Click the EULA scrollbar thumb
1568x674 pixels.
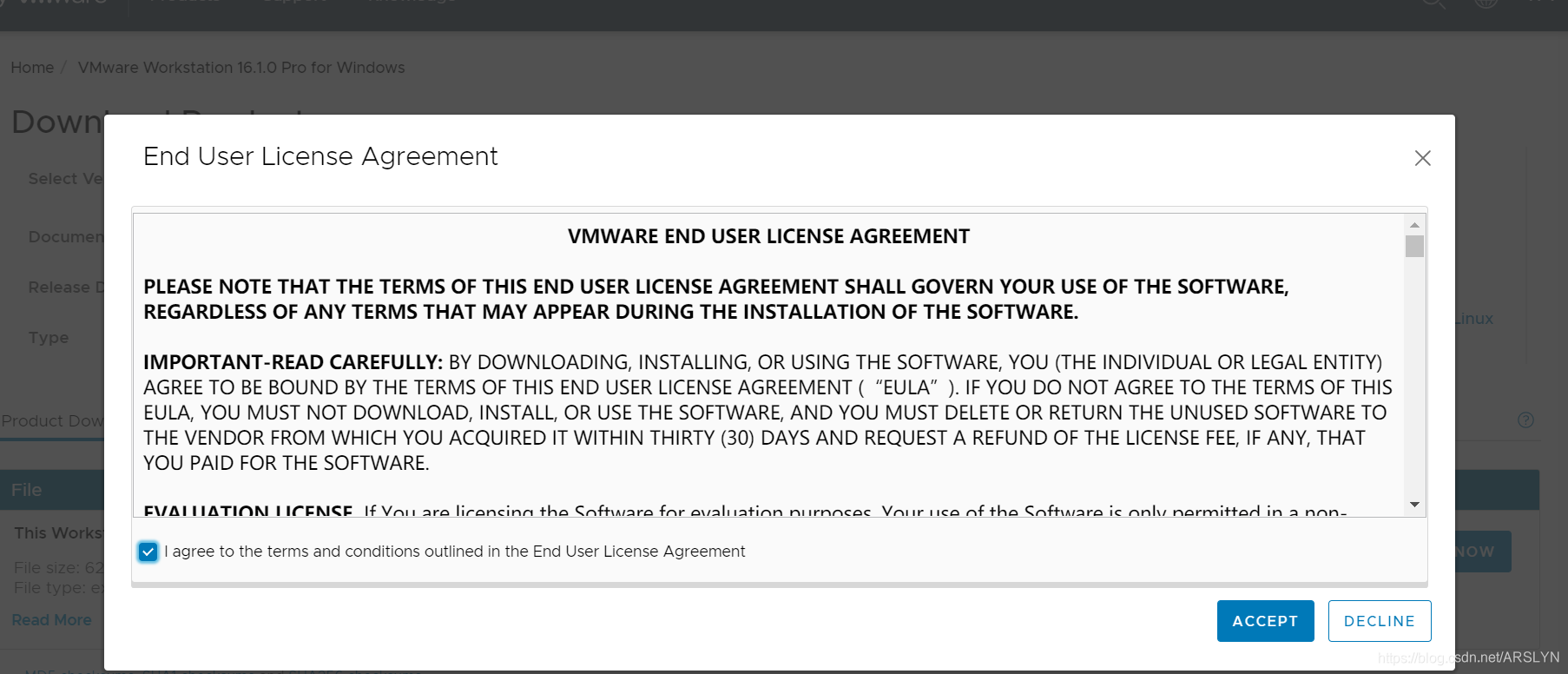(1414, 247)
